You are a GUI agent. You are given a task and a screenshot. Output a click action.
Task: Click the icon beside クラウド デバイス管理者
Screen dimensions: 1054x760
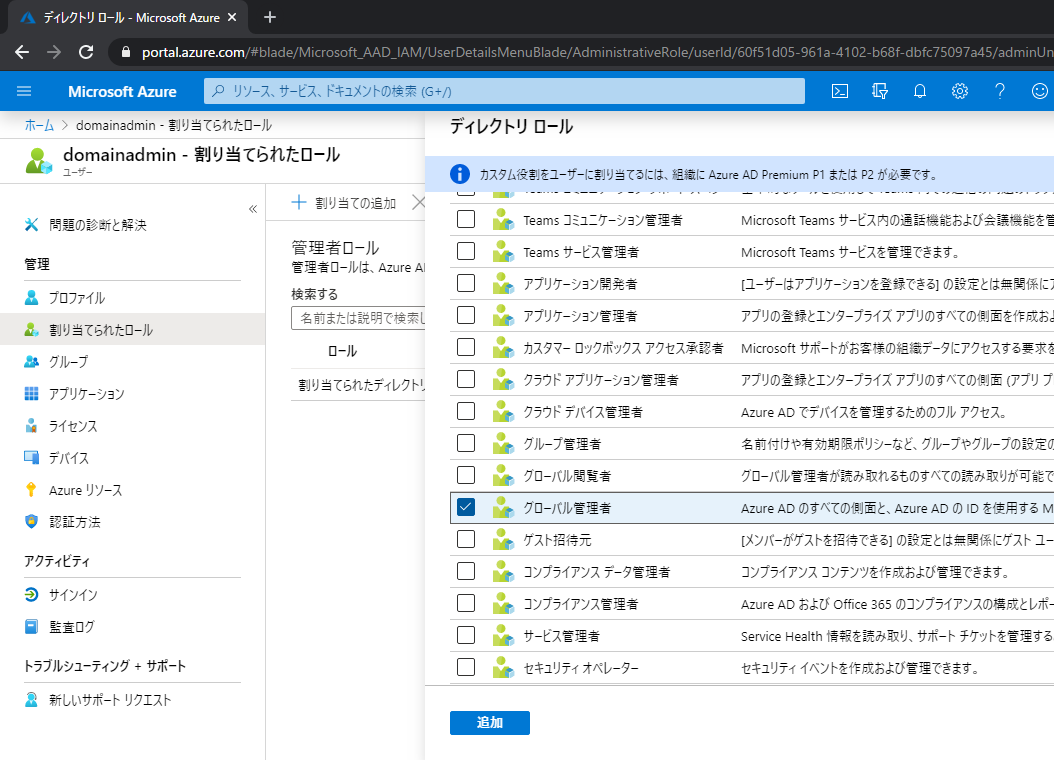(x=503, y=411)
